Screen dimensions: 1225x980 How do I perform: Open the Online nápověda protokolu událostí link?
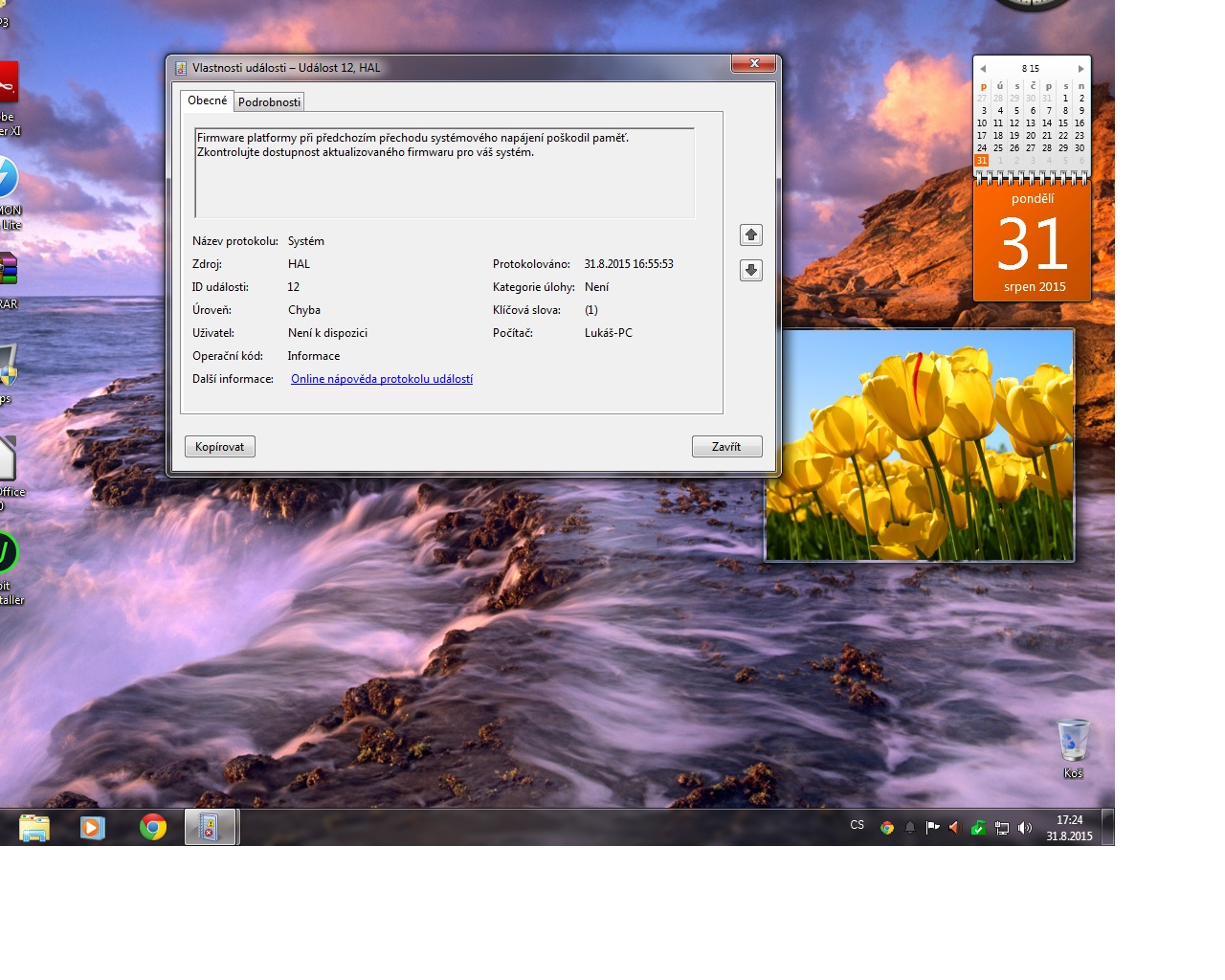[382, 379]
